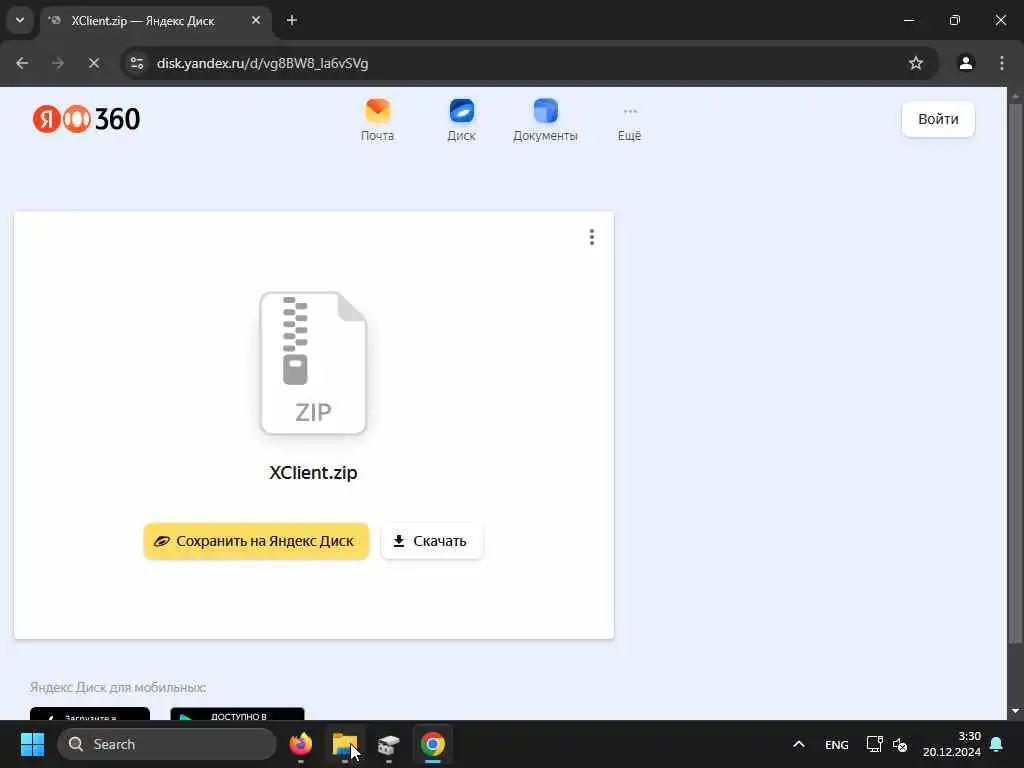The image size is (1024, 768).
Task: Open the three-dot menu on file card
Action: [592, 237]
